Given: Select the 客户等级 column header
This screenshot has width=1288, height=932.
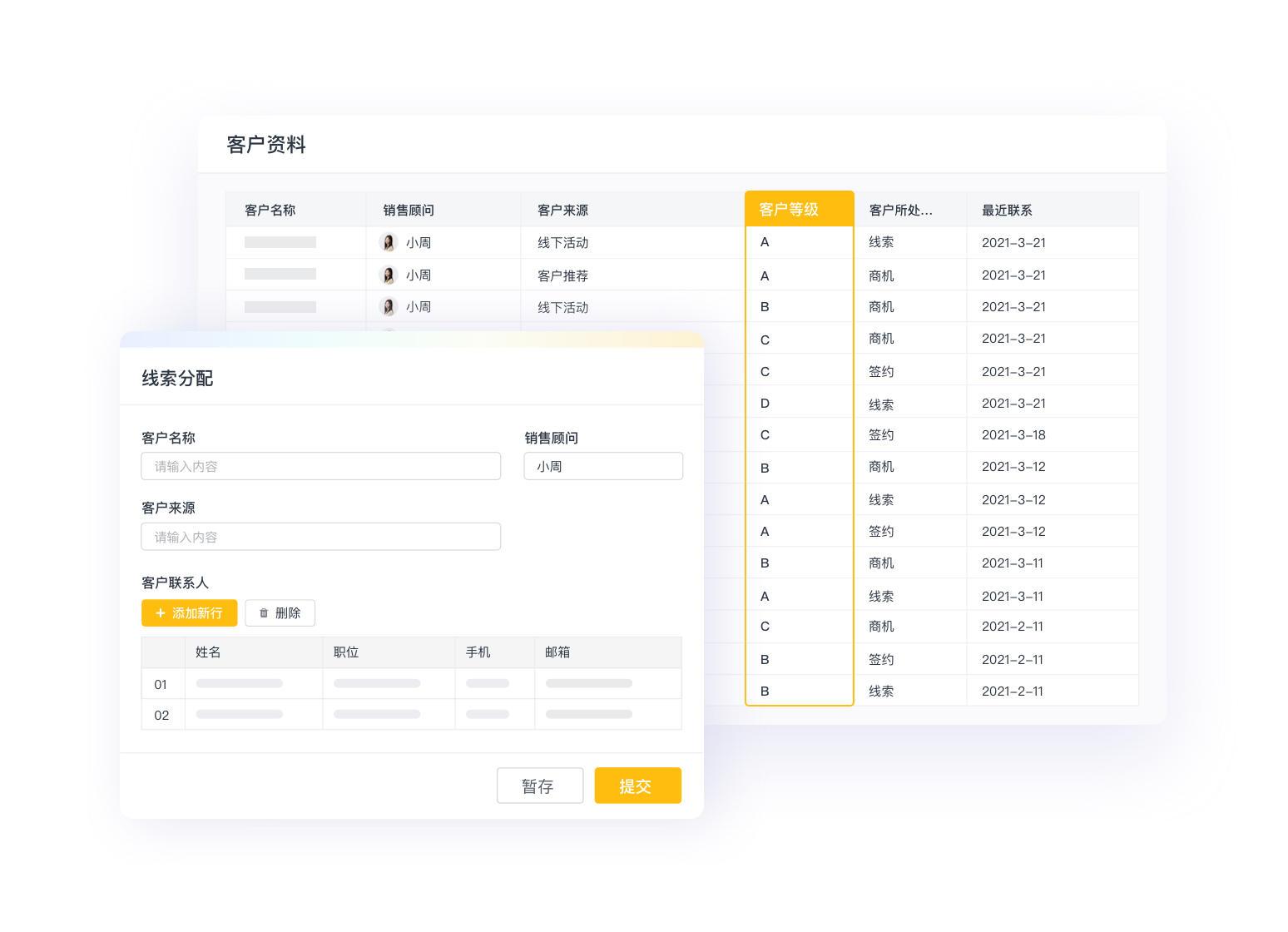Looking at the screenshot, I should (800, 209).
